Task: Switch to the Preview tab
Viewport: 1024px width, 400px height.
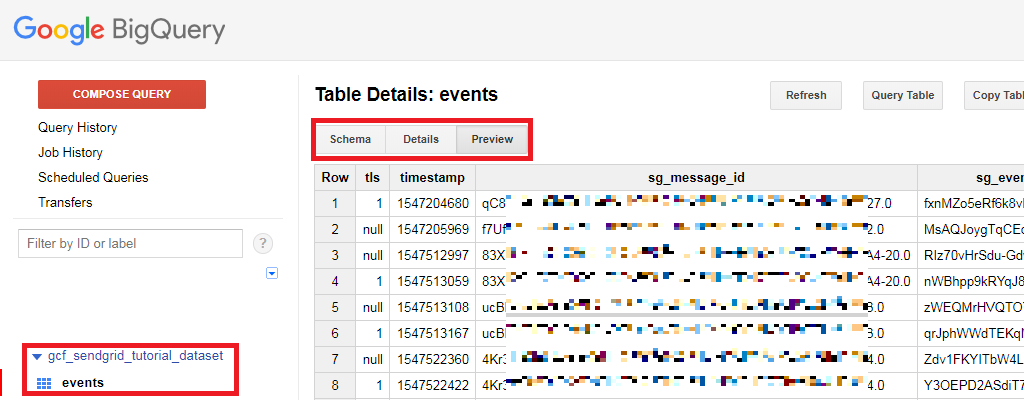Action: coord(492,139)
